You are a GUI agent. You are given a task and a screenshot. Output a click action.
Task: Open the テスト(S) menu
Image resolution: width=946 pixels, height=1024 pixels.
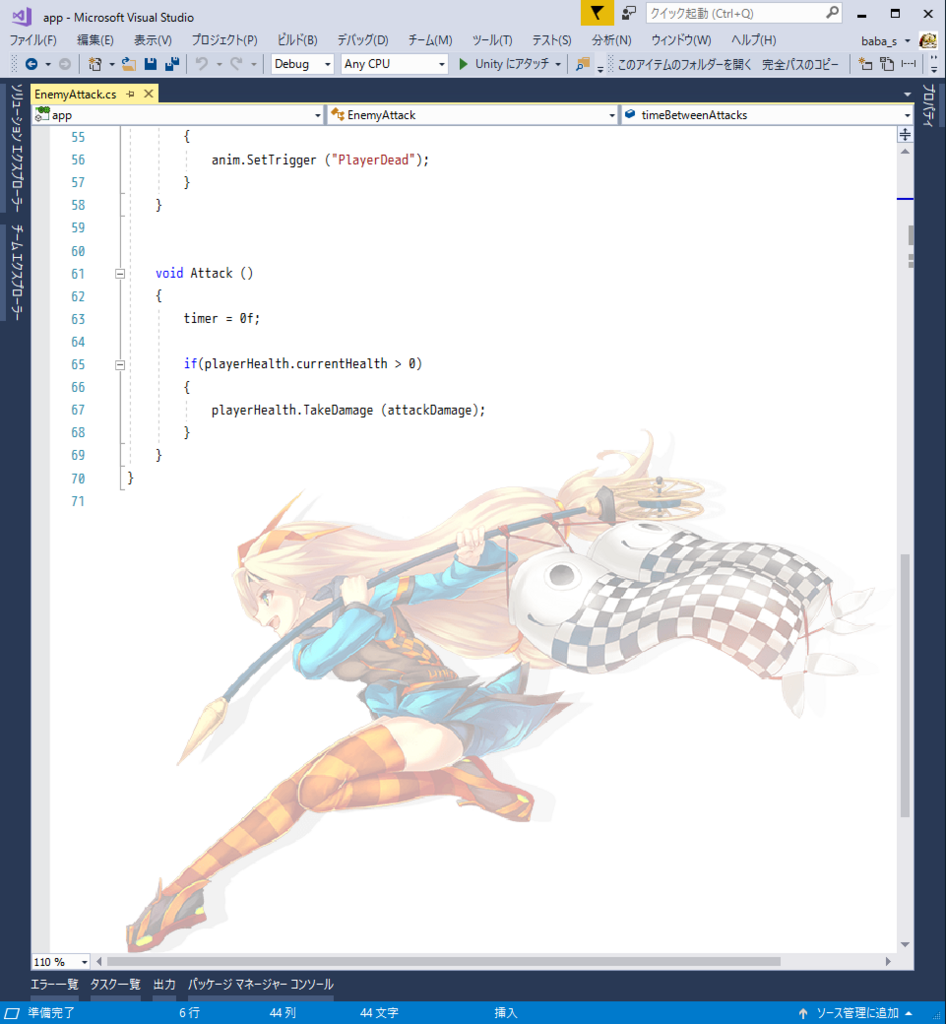(x=552, y=40)
